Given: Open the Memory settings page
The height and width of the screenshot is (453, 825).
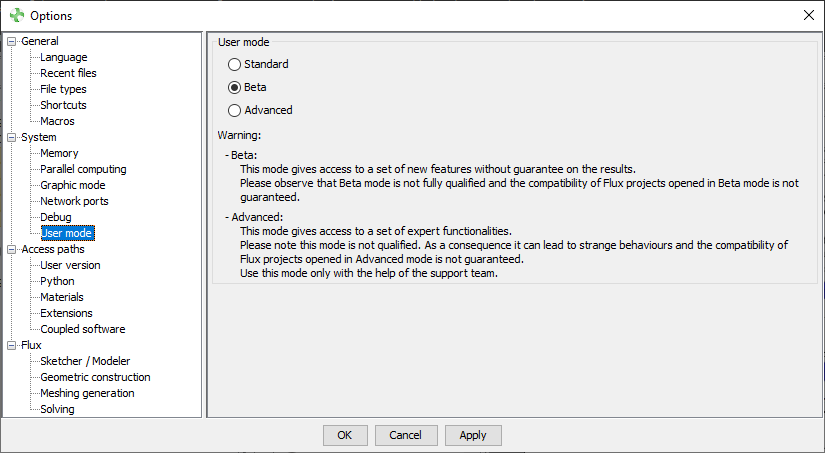Looking at the screenshot, I should coord(59,153).
